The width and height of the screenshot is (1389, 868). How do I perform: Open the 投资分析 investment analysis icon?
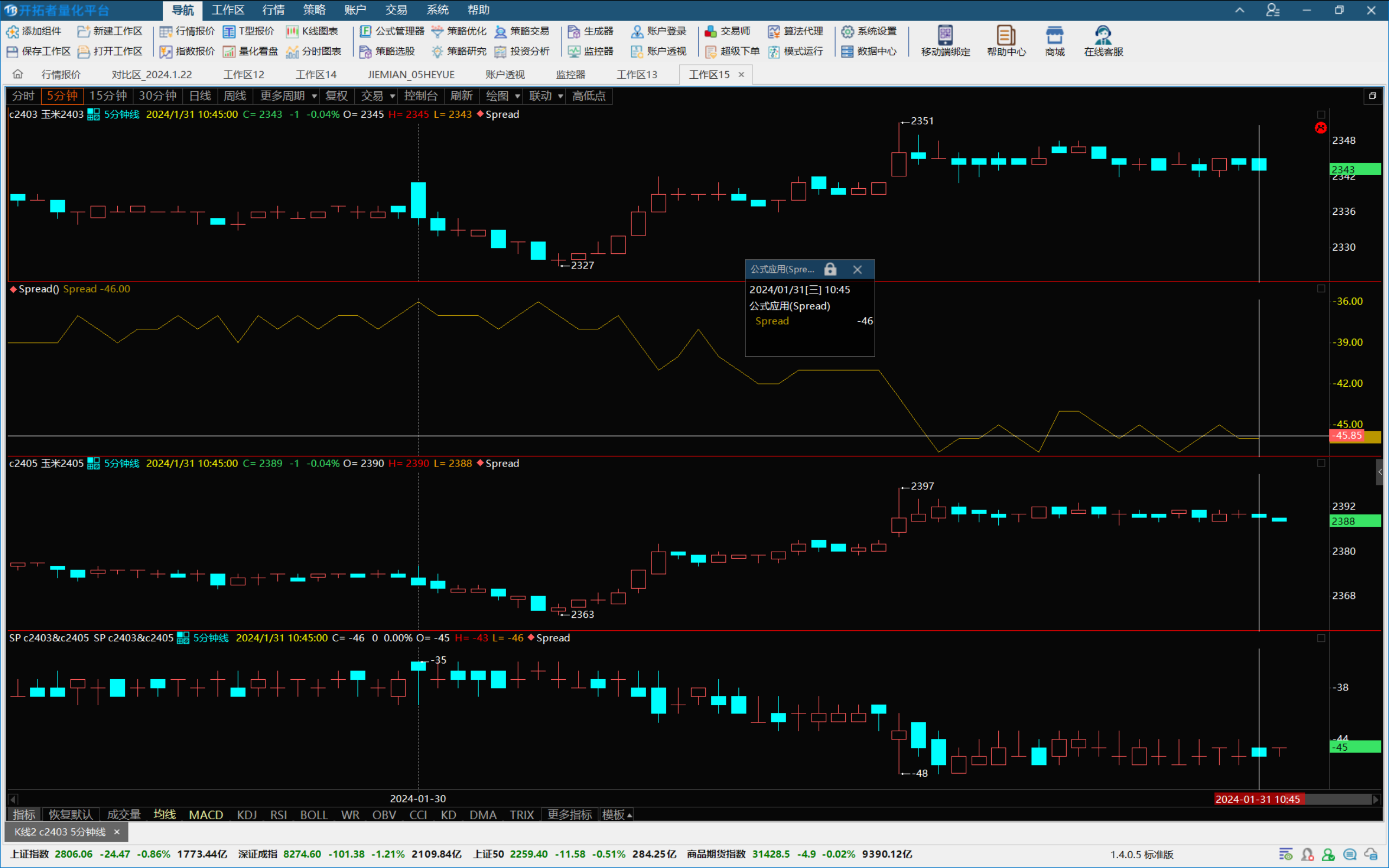[x=500, y=52]
